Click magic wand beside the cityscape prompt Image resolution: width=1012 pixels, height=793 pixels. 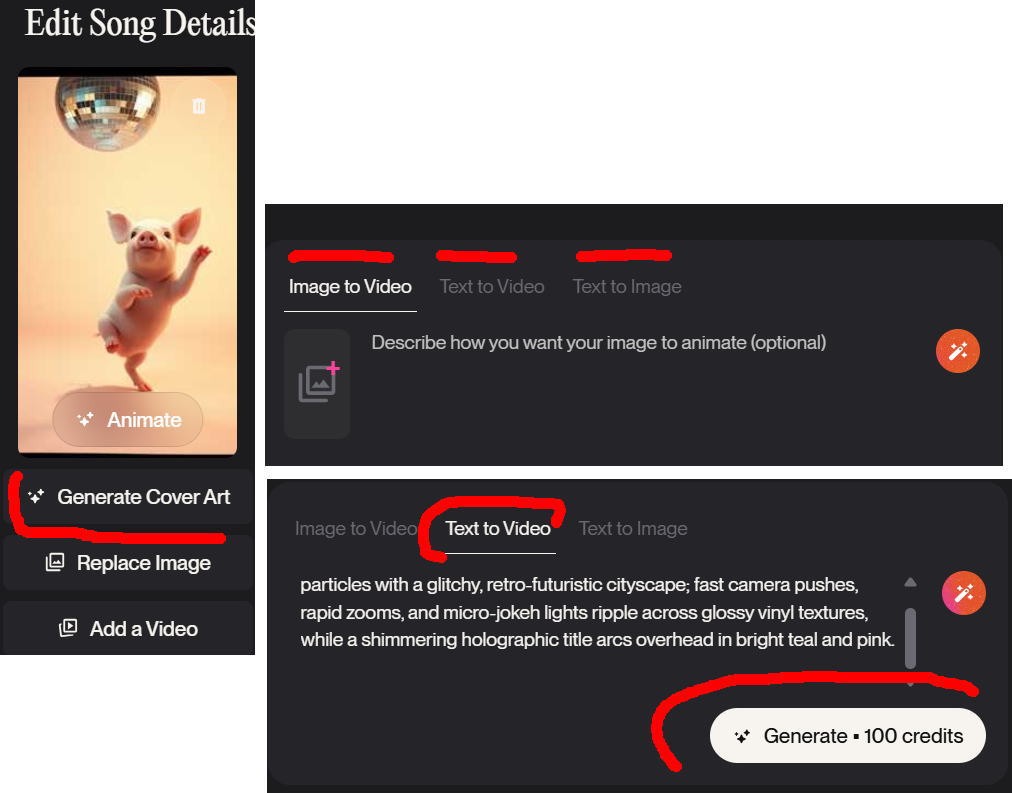pos(964,594)
